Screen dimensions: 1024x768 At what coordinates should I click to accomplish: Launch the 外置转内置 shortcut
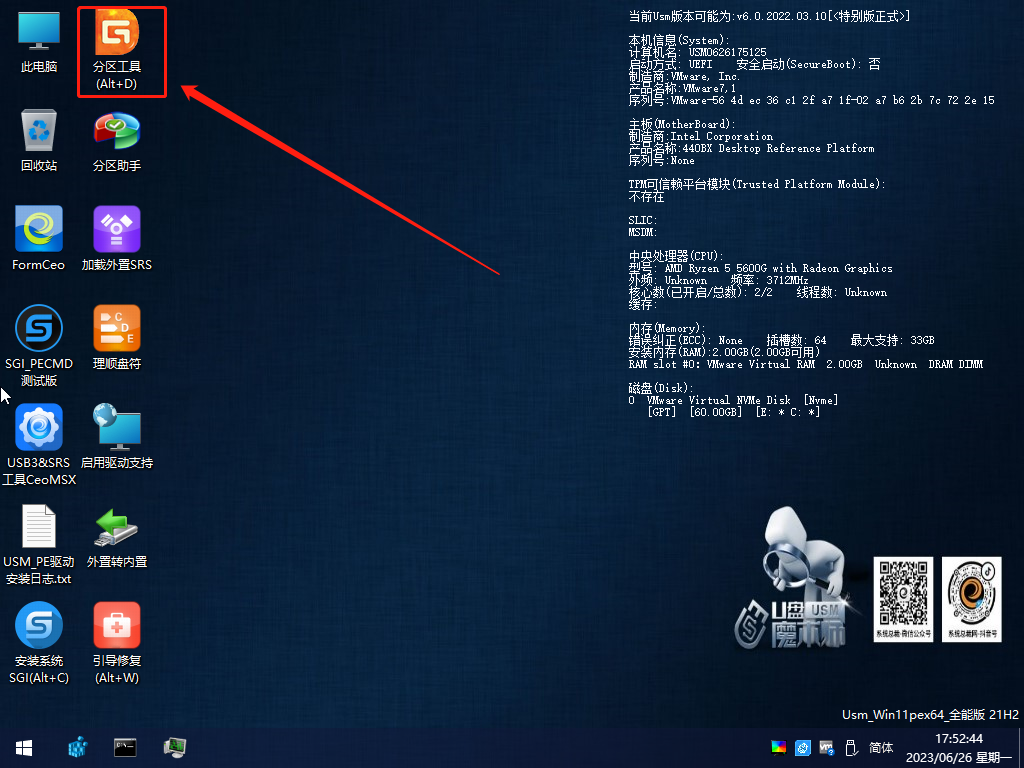coord(117,537)
